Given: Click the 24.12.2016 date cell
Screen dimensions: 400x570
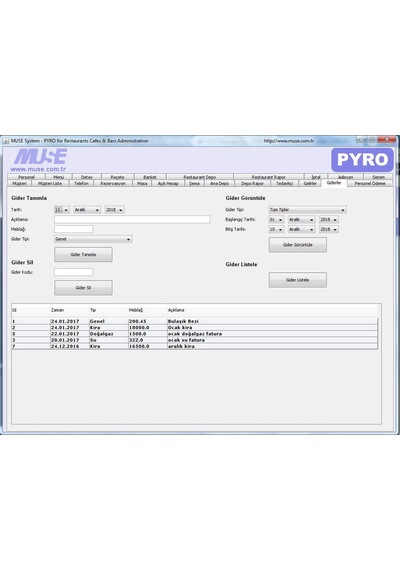Looking at the screenshot, I should [70, 346].
